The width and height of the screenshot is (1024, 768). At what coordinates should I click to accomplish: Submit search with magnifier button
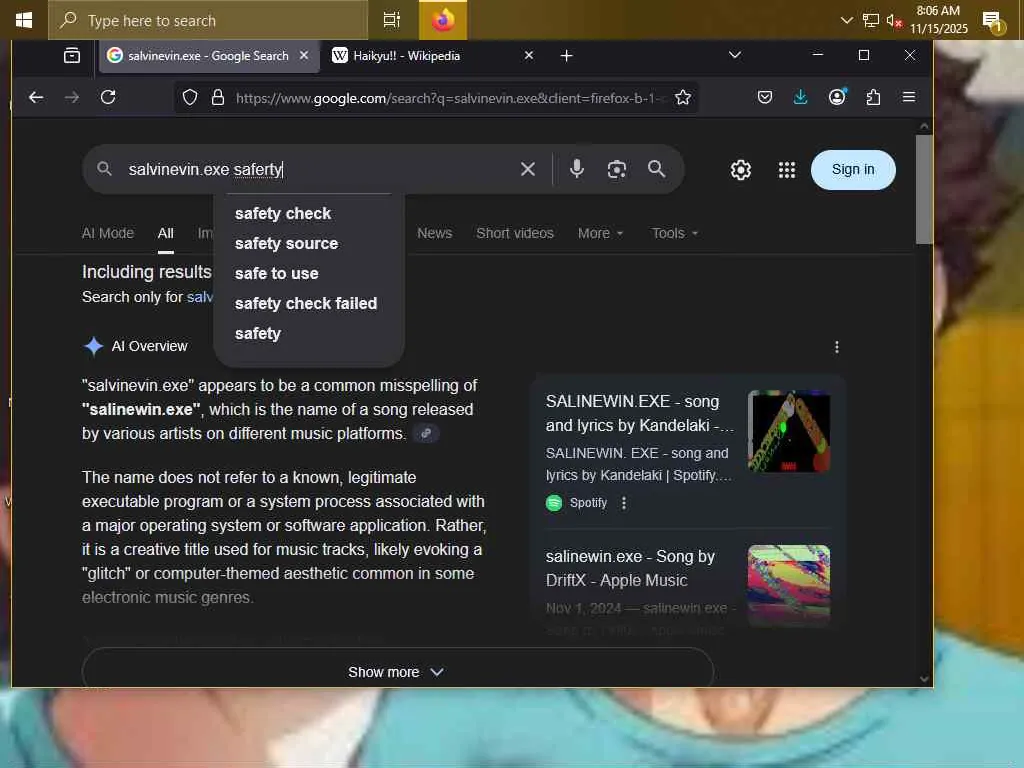(x=656, y=169)
